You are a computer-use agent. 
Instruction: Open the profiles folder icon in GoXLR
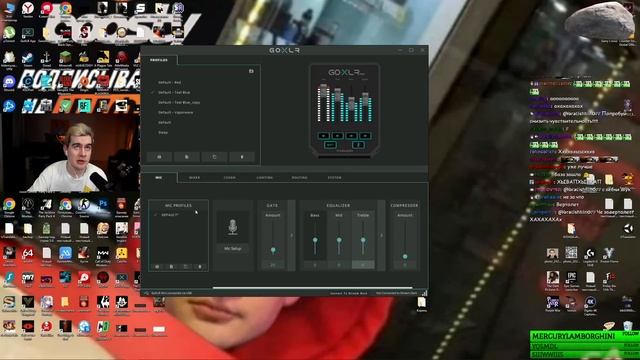pyautogui.click(x=251, y=71)
